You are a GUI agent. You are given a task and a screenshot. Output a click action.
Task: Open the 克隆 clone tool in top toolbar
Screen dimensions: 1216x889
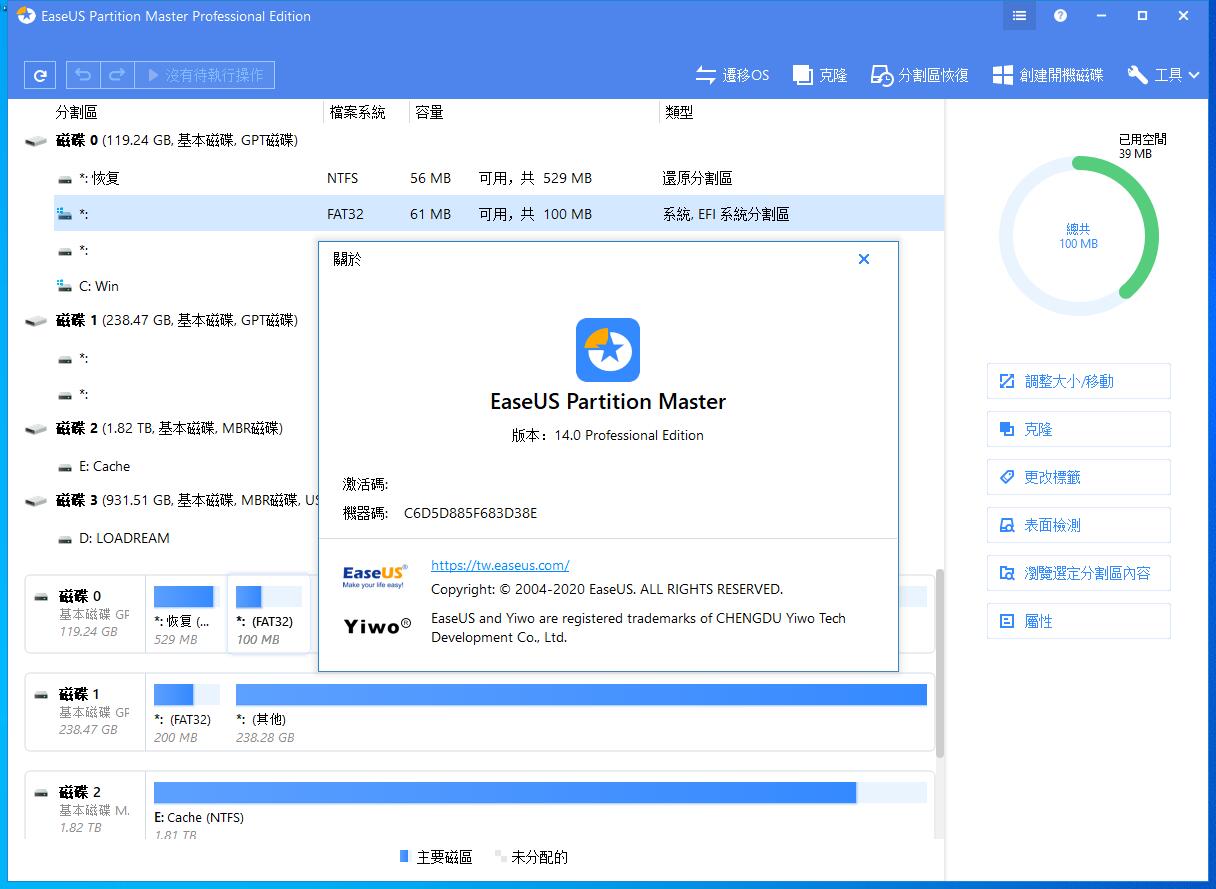[820, 75]
